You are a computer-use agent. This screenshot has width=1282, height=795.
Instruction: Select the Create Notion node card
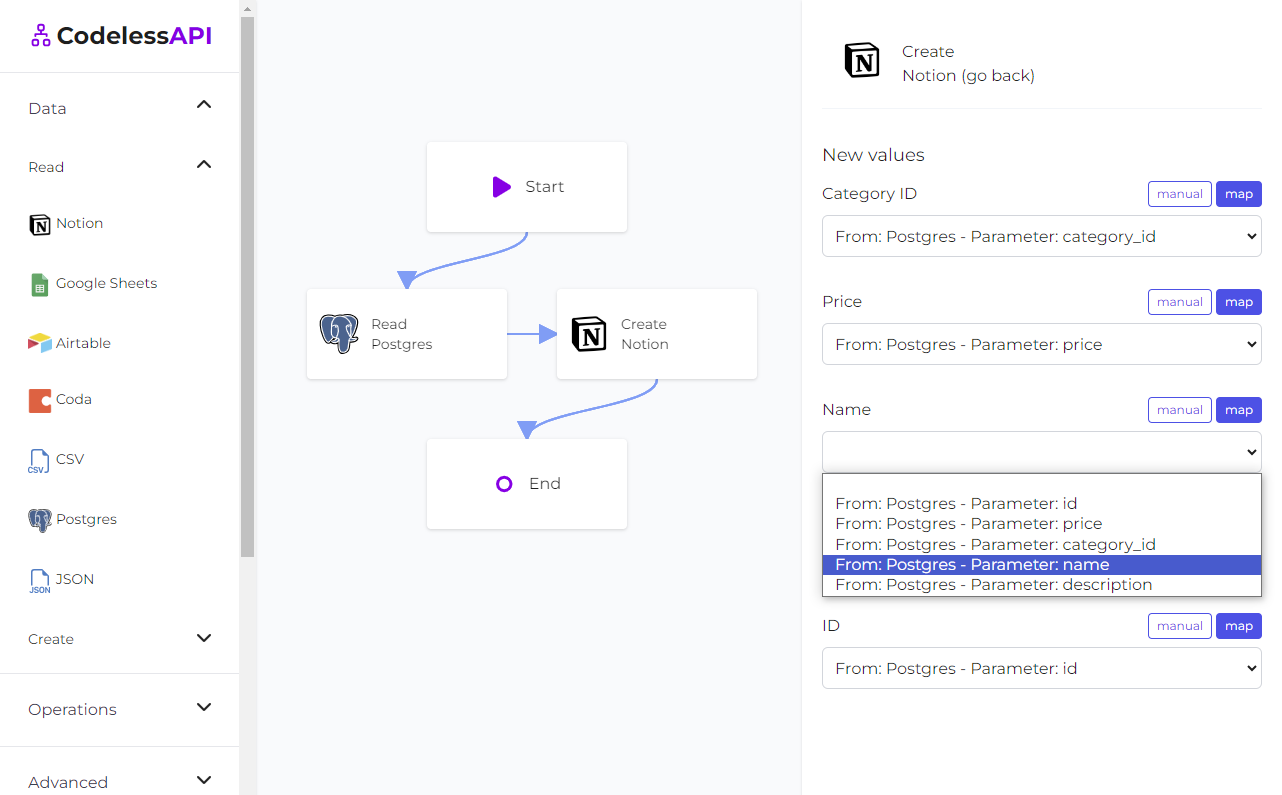(657, 334)
